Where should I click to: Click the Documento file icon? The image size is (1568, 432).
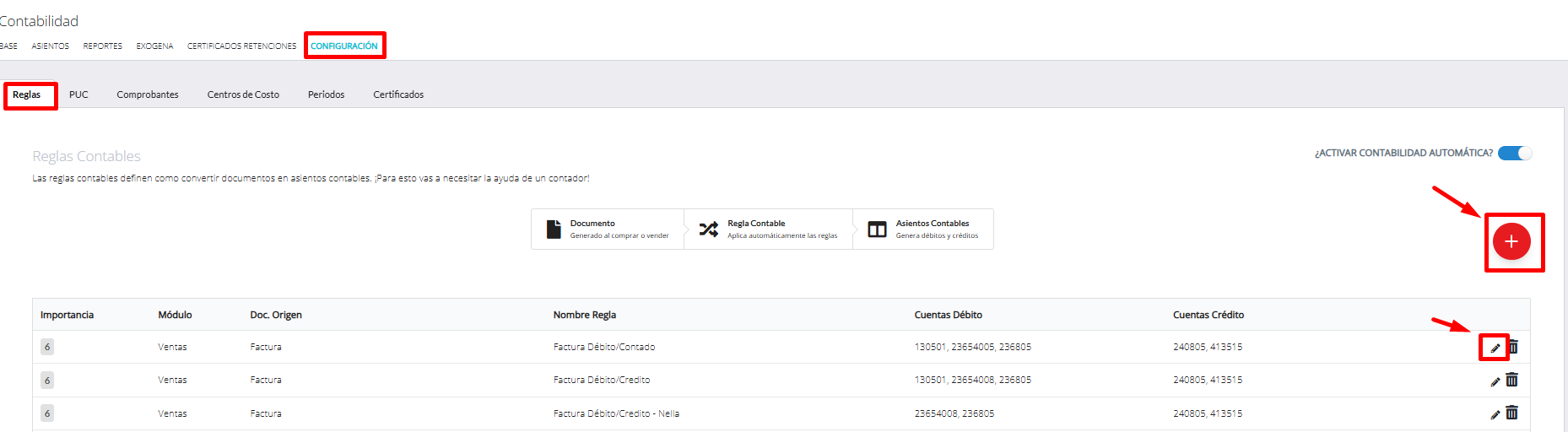554,229
